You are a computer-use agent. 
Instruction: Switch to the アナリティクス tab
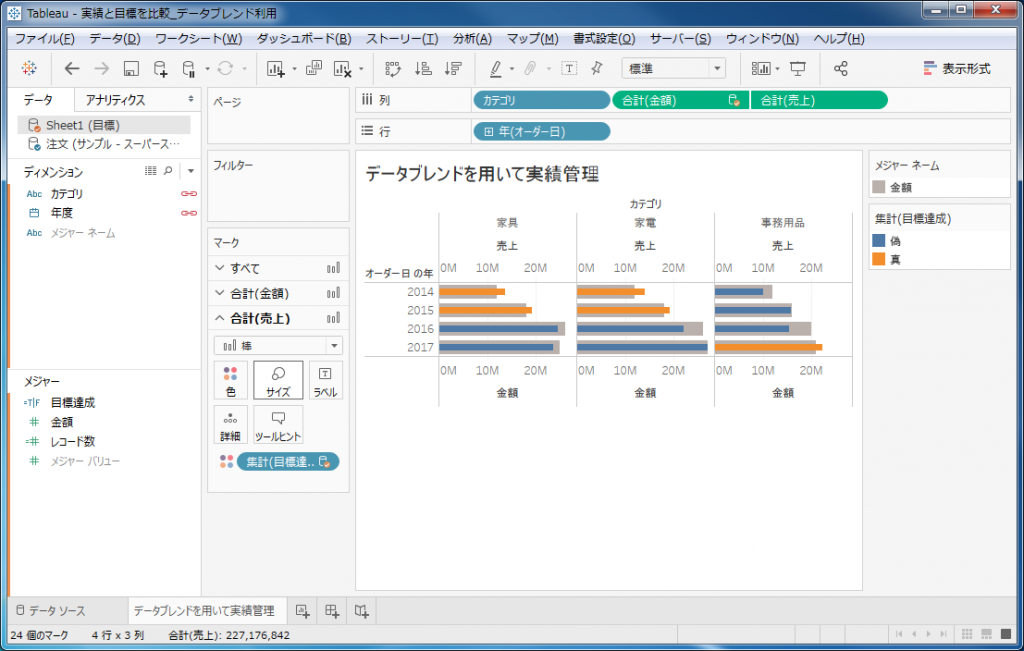(x=115, y=100)
